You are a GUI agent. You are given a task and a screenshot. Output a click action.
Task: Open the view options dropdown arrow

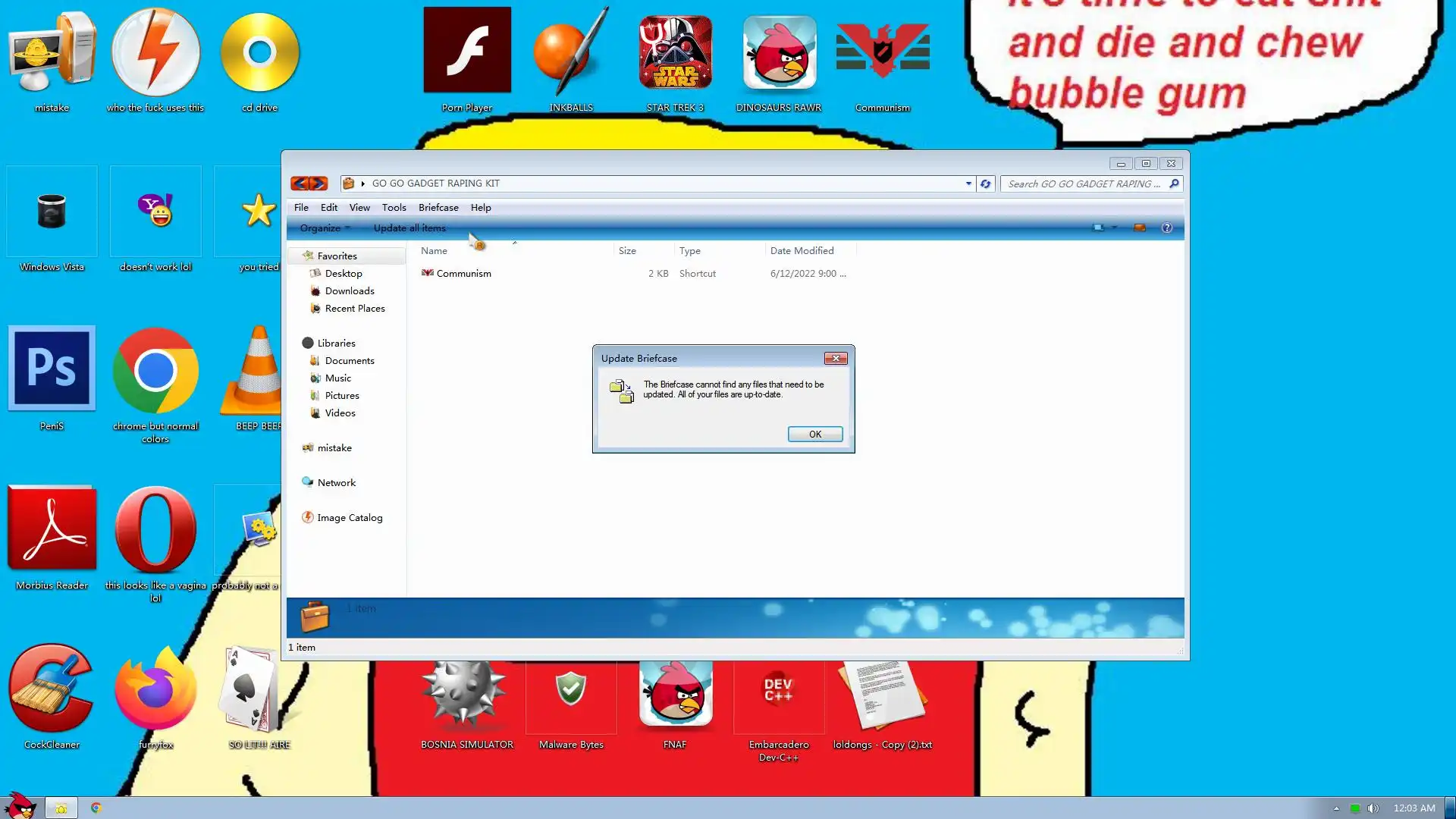click(x=1114, y=227)
